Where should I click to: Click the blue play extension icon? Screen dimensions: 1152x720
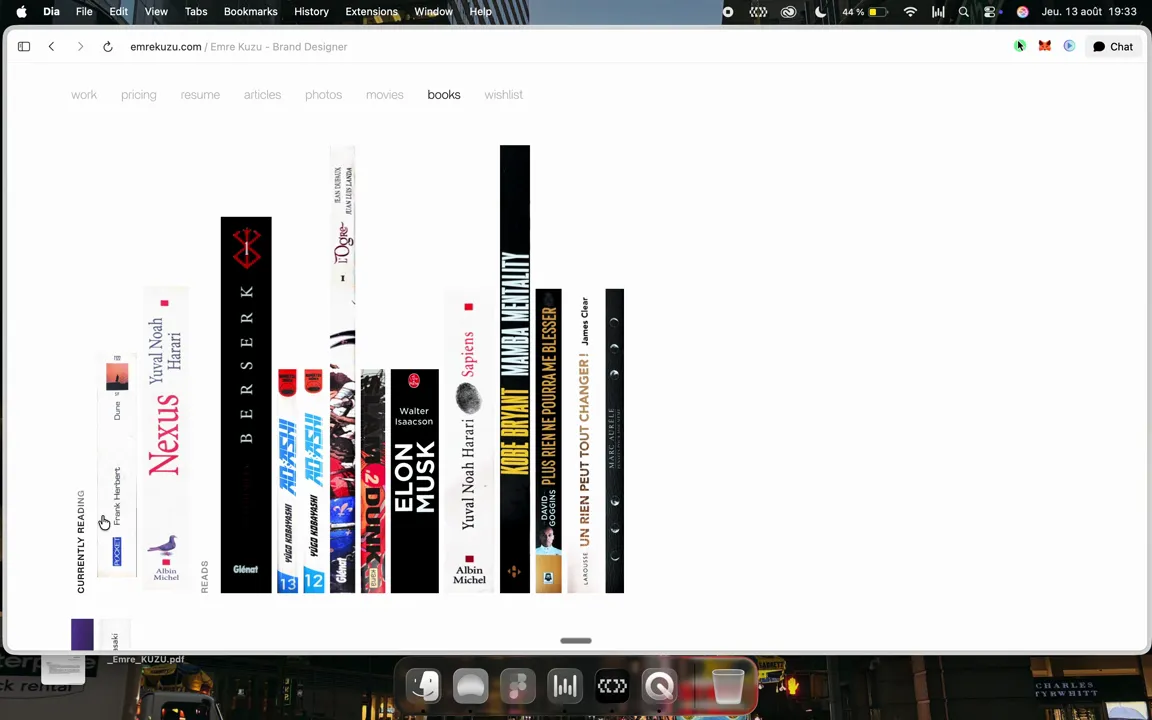click(x=1069, y=46)
